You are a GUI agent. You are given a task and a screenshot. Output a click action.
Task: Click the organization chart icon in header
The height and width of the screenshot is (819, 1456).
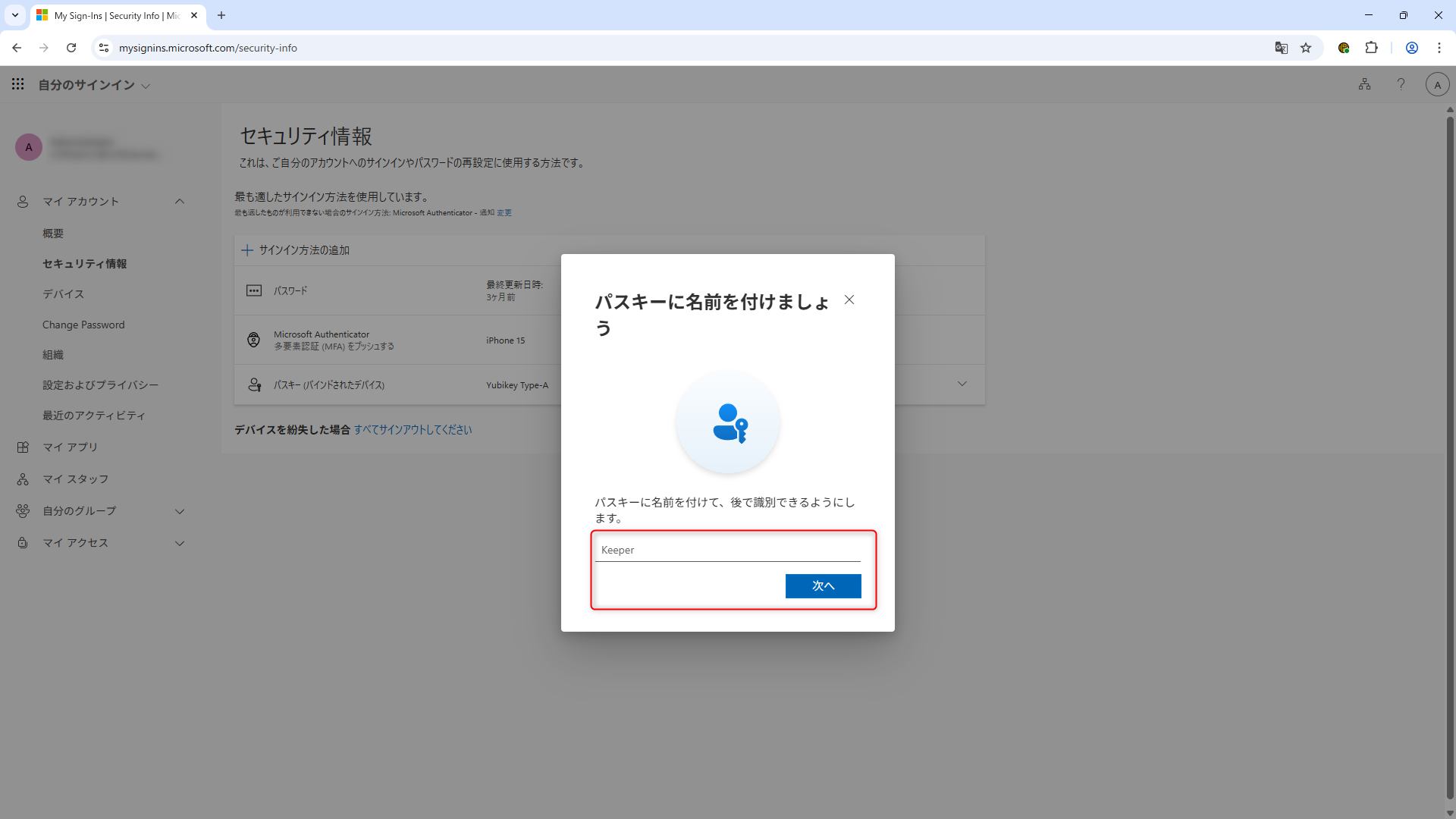tap(1364, 84)
